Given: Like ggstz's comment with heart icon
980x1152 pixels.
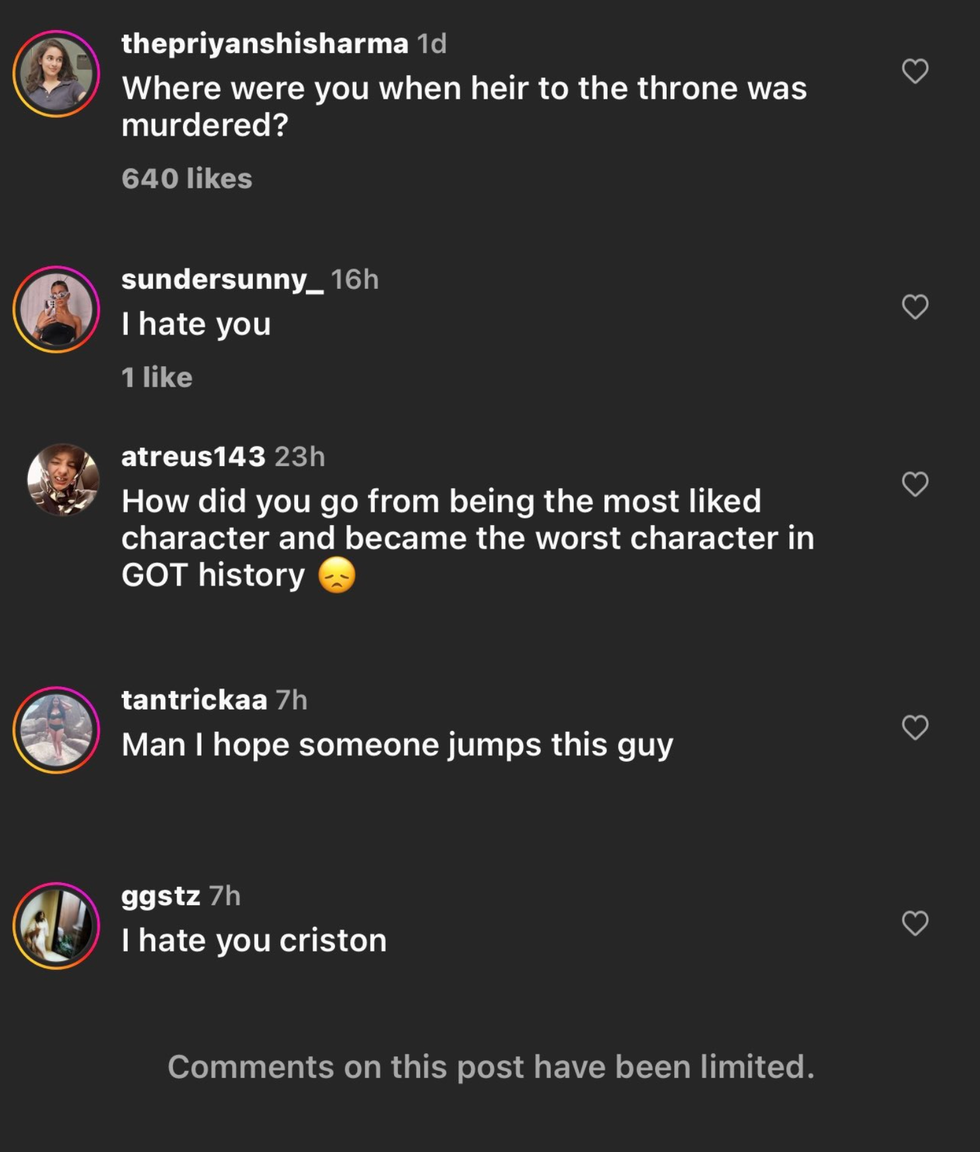Looking at the screenshot, I should coord(915,923).
